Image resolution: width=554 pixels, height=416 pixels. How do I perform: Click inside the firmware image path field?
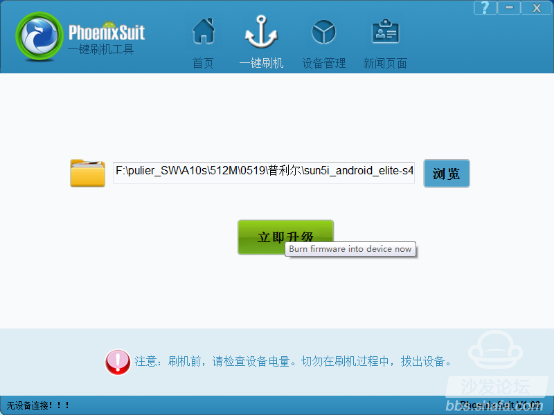[264, 173]
